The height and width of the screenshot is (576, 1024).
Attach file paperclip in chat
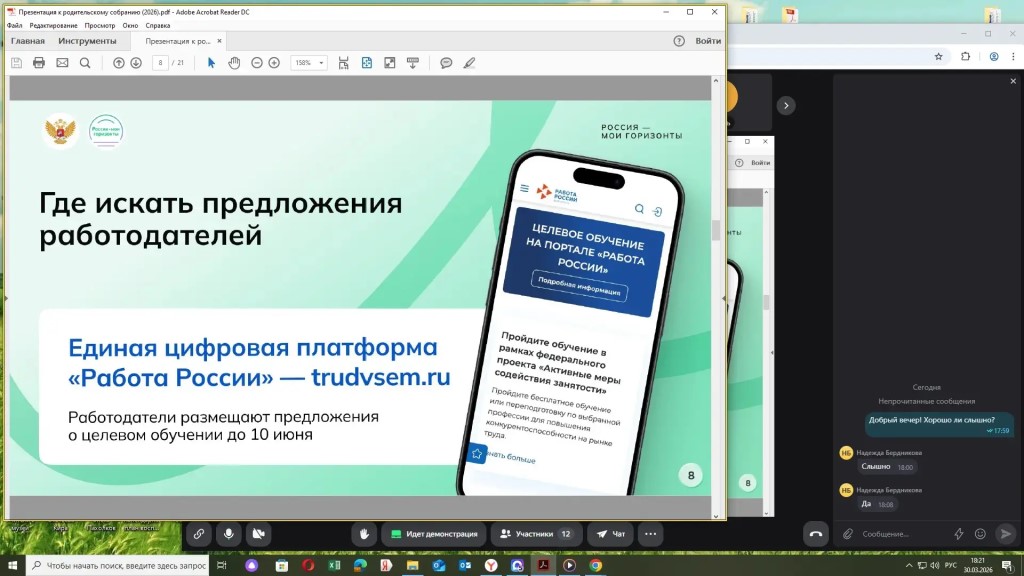(x=848, y=534)
